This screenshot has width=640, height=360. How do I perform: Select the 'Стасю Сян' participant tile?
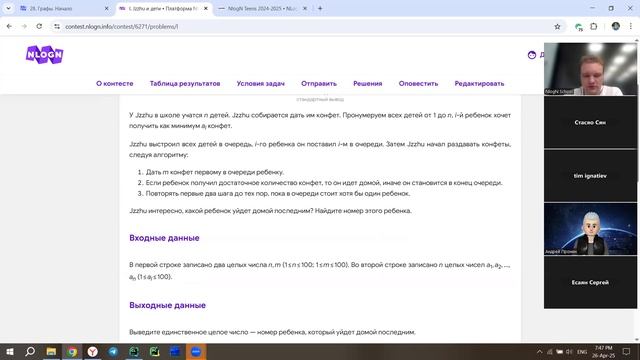(x=590, y=122)
